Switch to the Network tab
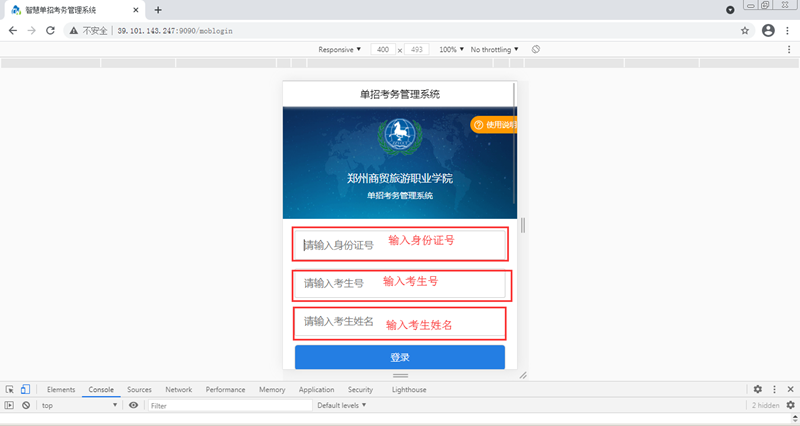 [x=178, y=389]
